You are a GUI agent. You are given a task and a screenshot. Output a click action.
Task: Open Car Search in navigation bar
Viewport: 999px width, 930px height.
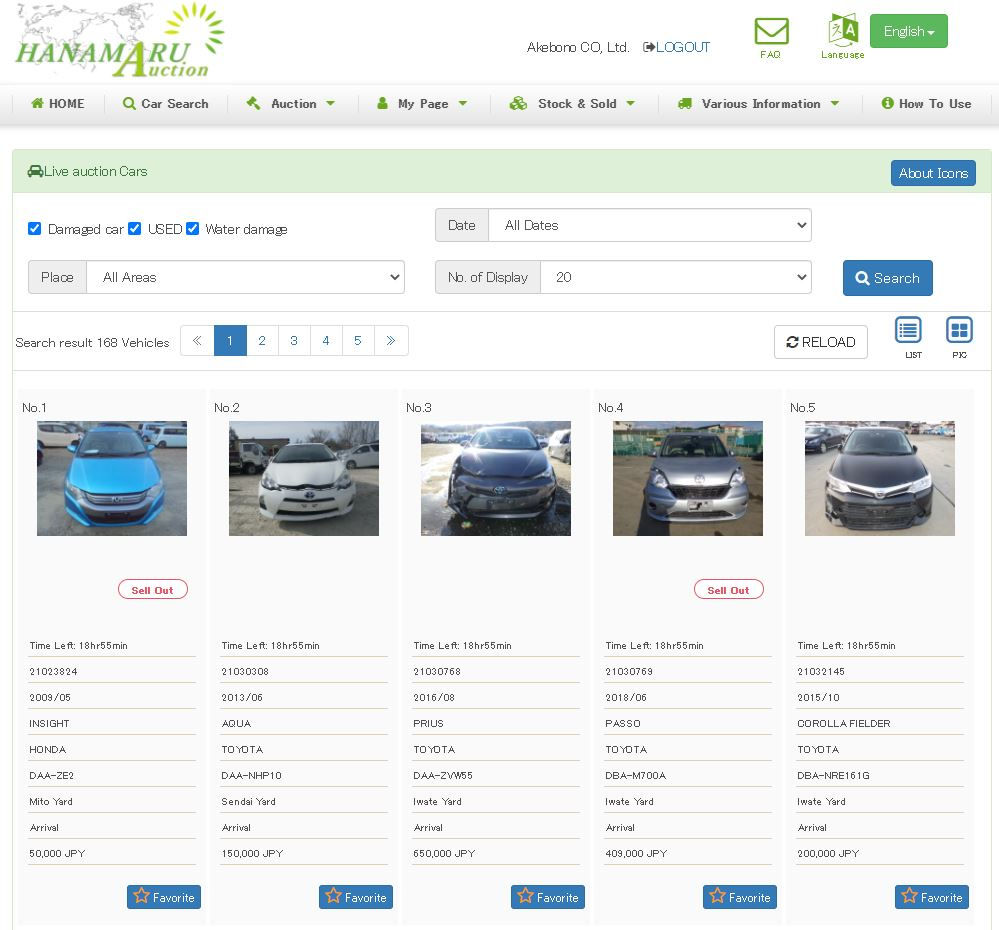(x=166, y=104)
